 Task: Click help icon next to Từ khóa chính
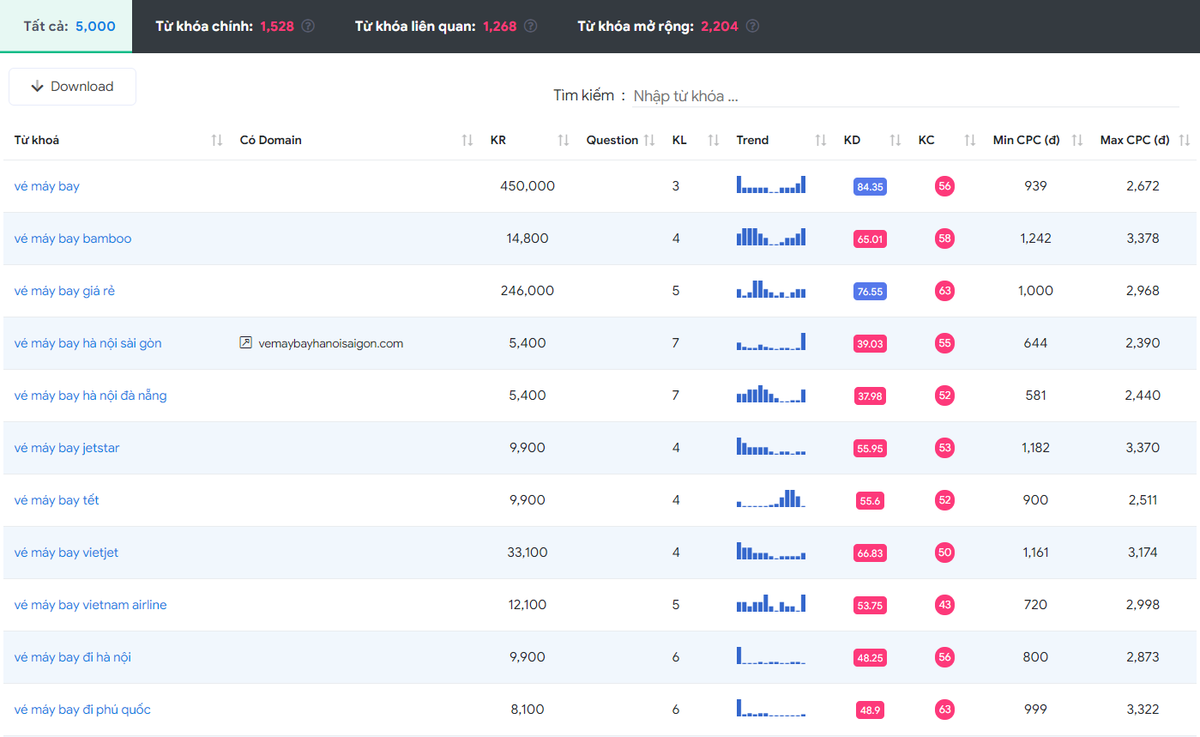pyautogui.click(x=308, y=26)
